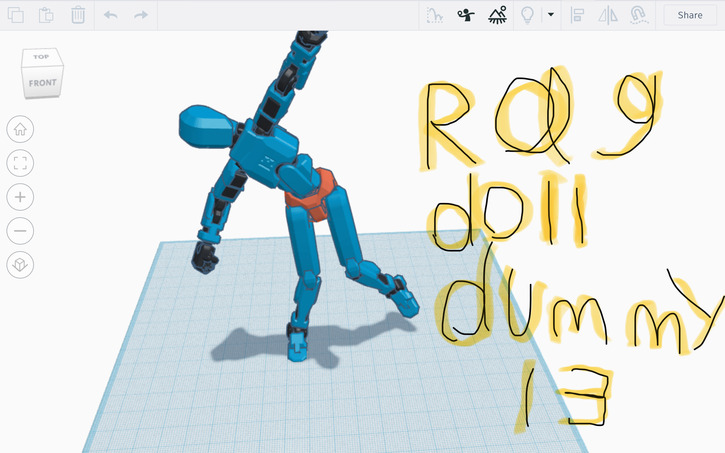Click the Copy icon in toolbar
Screen dimensions: 725x453
(16, 15)
